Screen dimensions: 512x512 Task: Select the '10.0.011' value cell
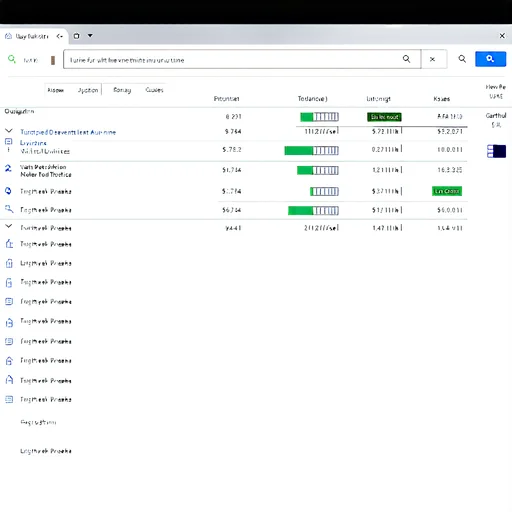[450, 150]
